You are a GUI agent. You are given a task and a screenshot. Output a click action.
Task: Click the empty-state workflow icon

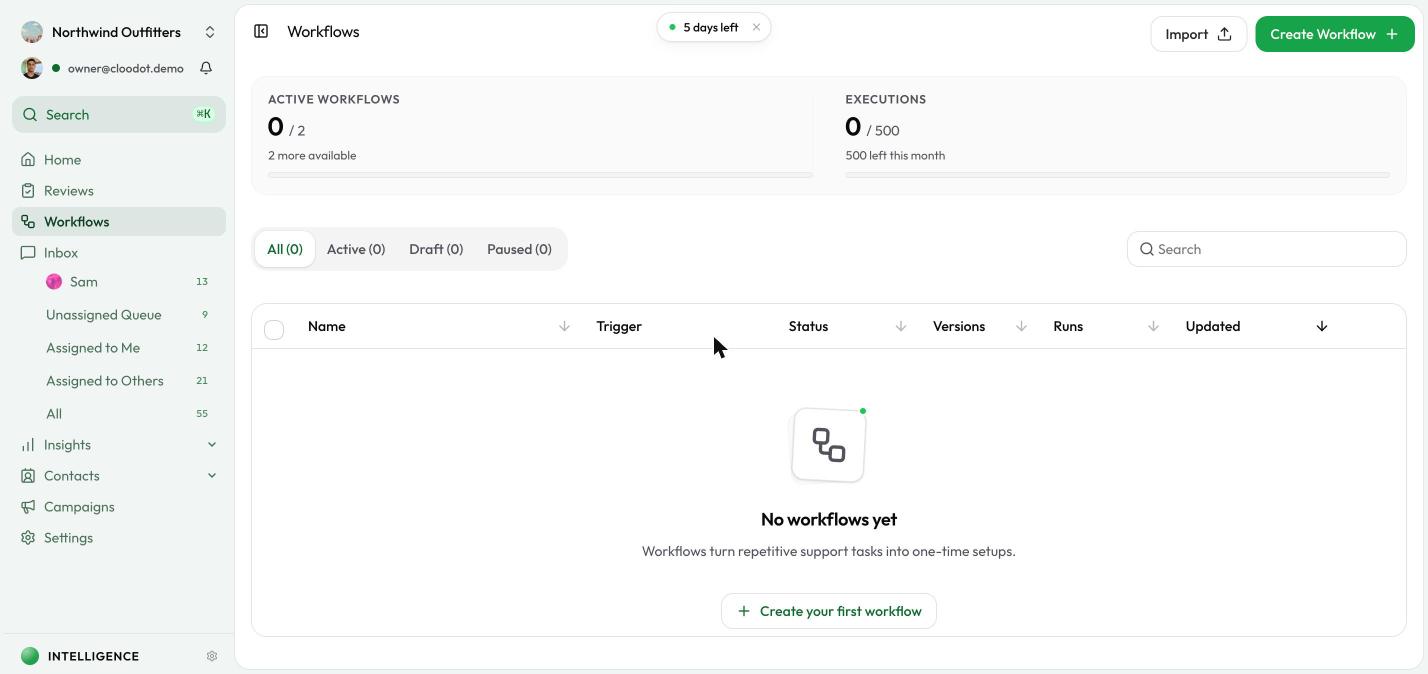[x=829, y=445]
